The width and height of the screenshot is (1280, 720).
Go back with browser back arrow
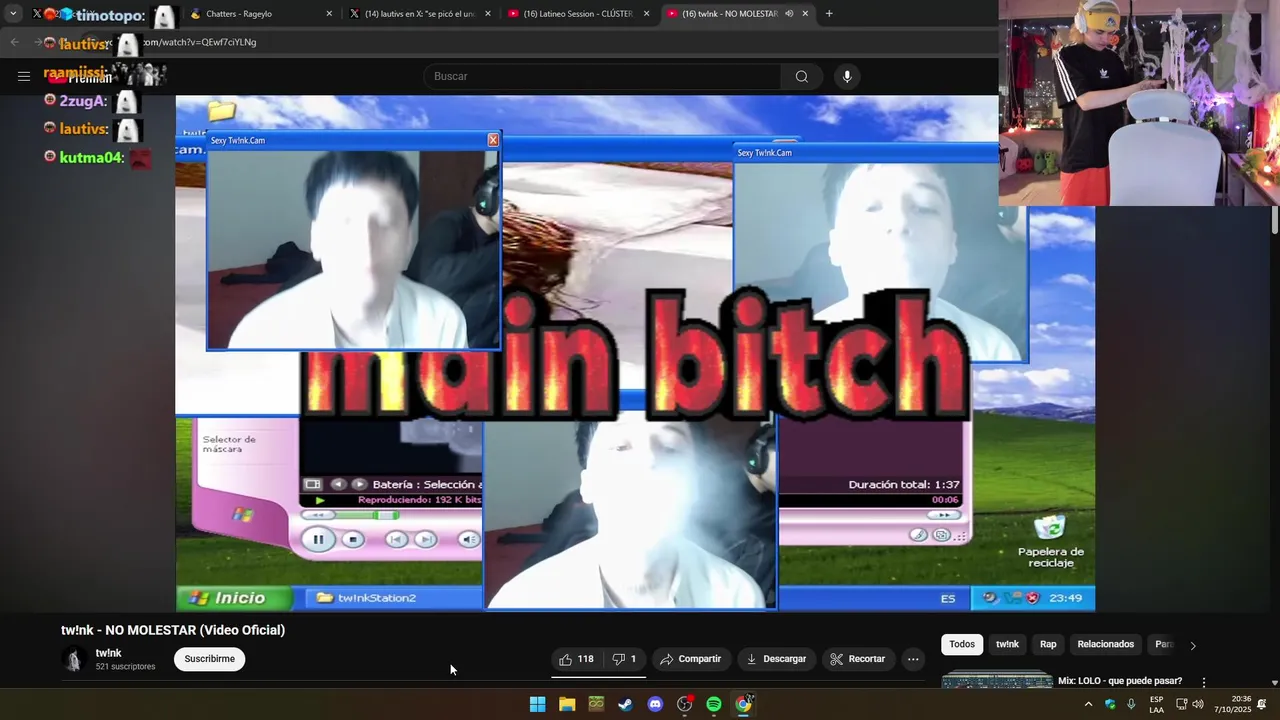coord(14,42)
